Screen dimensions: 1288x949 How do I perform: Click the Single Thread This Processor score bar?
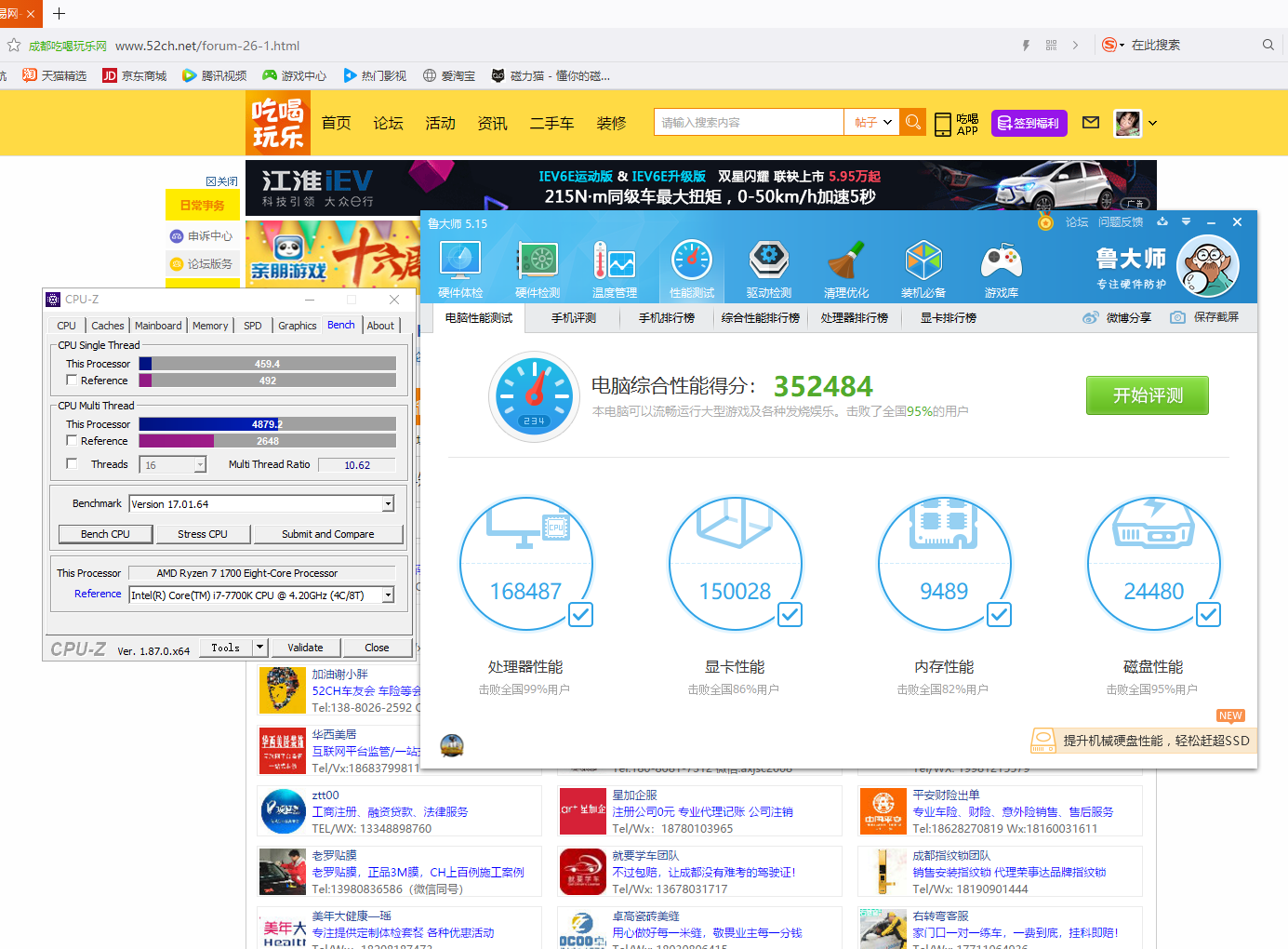[x=268, y=364]
